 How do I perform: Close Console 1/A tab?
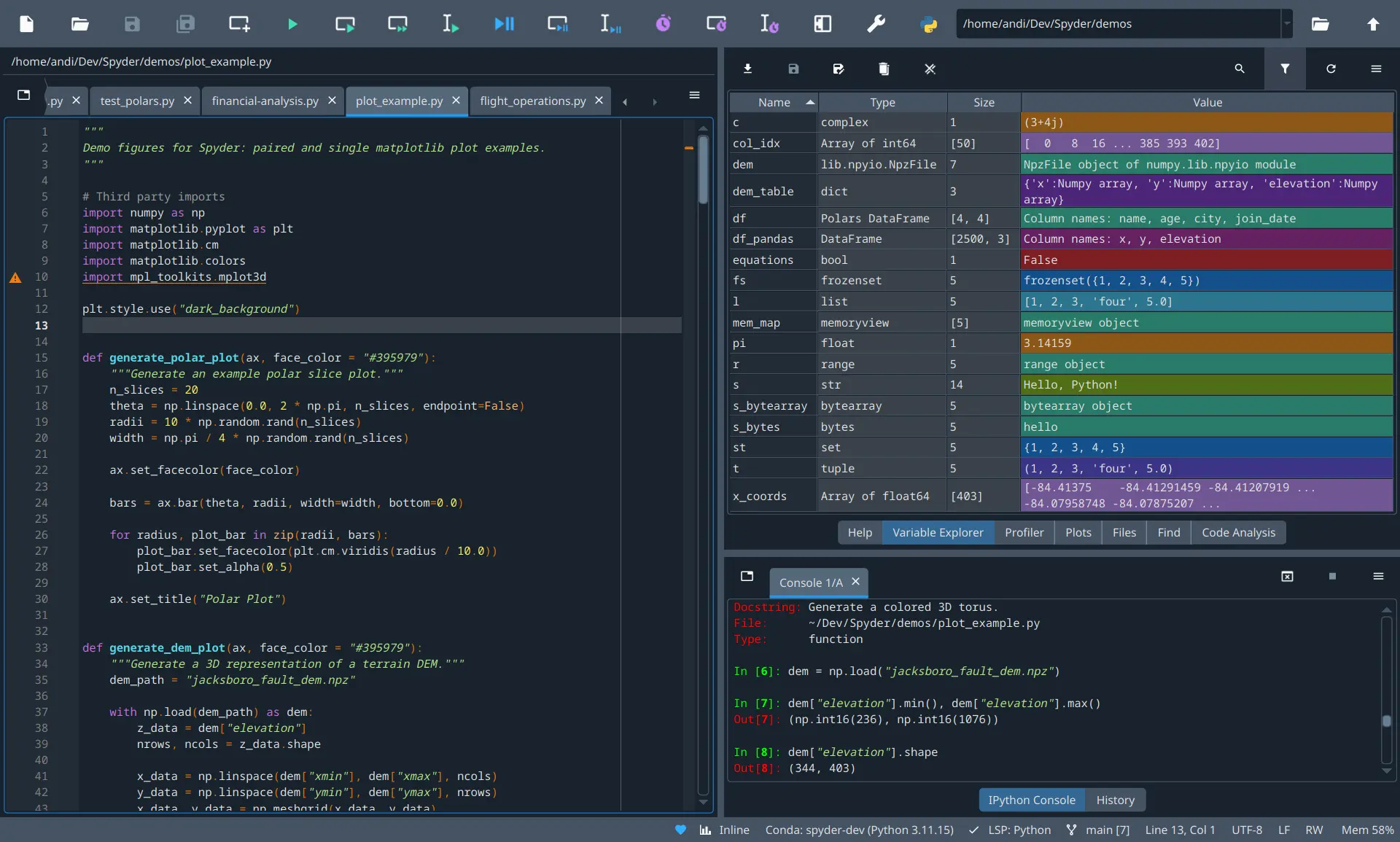855,581
